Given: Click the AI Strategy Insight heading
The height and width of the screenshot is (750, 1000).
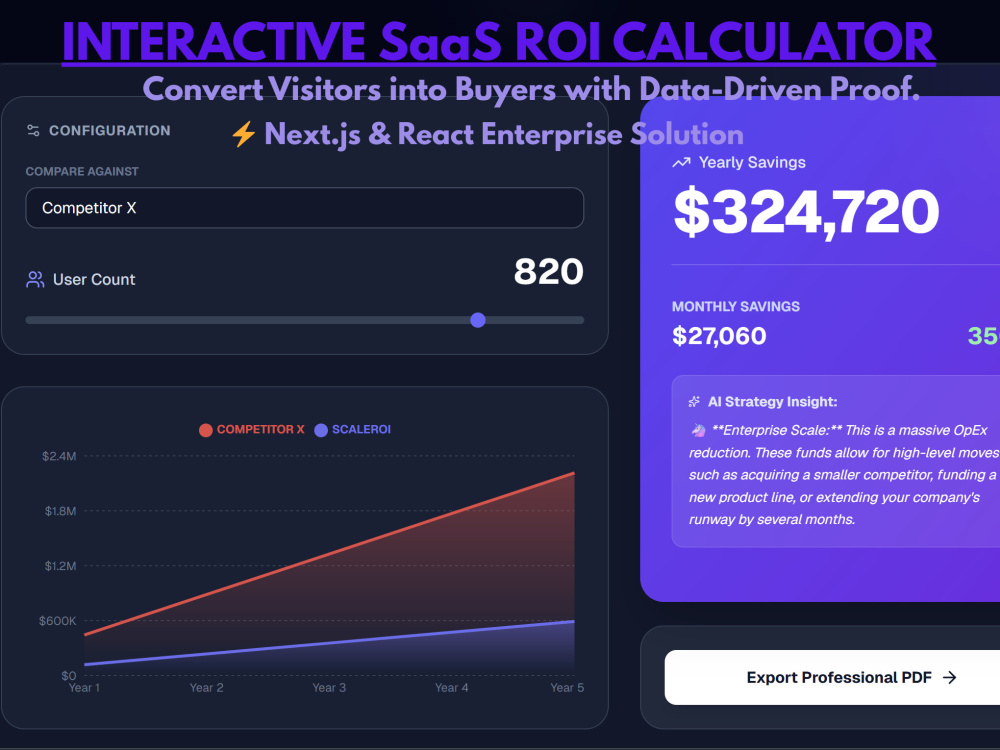Looking at the screenshot, I should pyautogui.click(x=772, y=402).
